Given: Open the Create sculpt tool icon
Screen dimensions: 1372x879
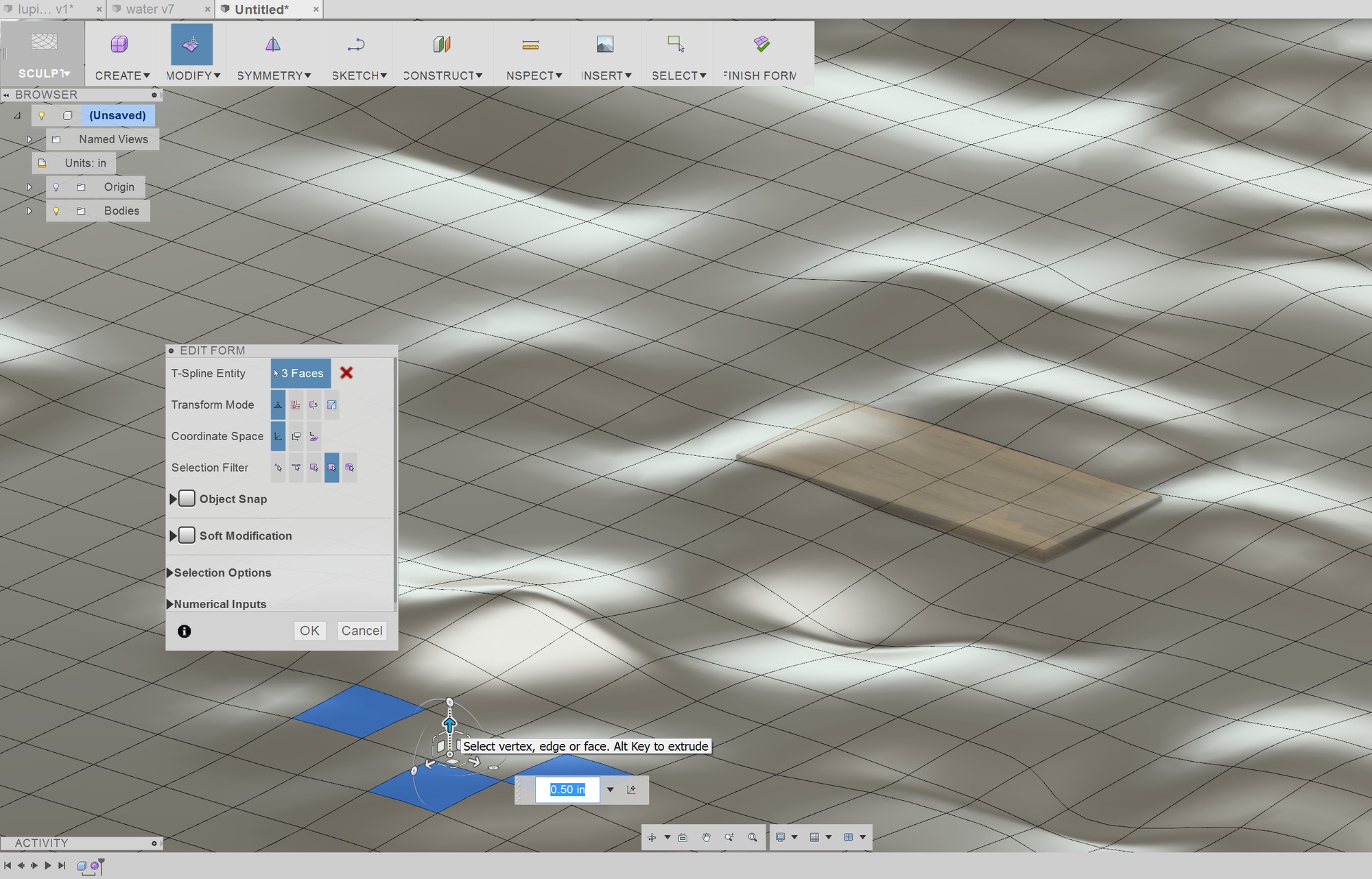Looking at the screenshot, I should coord(119,45).
